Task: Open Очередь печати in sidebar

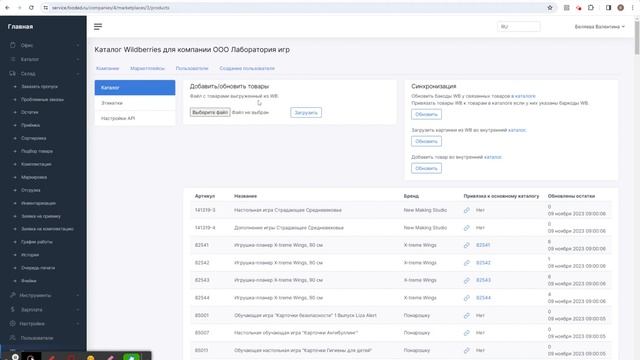Action: click(38, 268)
